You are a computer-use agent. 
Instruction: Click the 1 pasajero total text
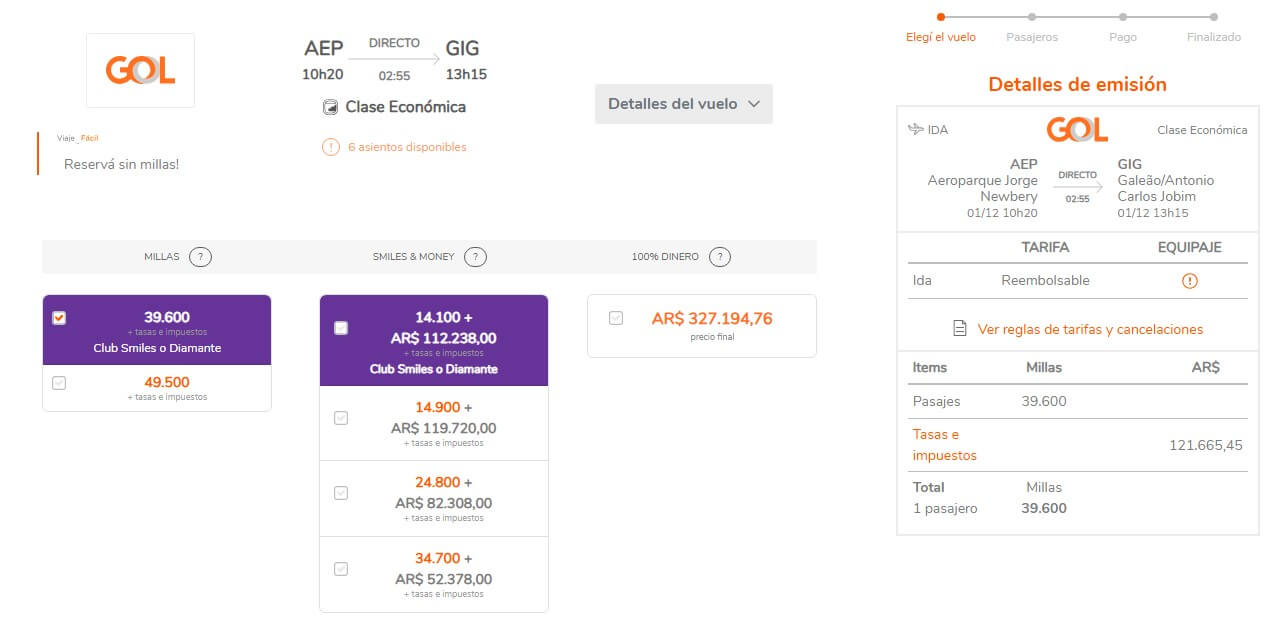[945, 508]
